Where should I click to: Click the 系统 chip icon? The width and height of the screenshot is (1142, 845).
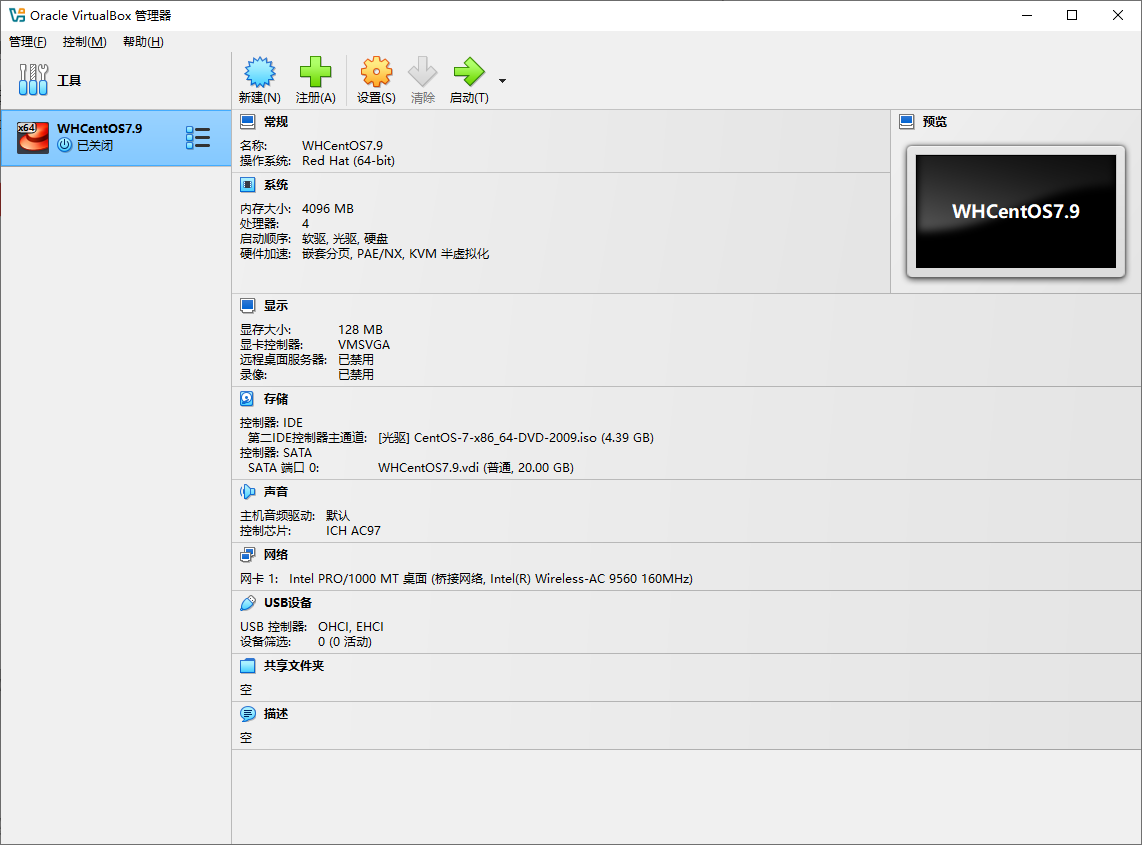tap(248, 185)
